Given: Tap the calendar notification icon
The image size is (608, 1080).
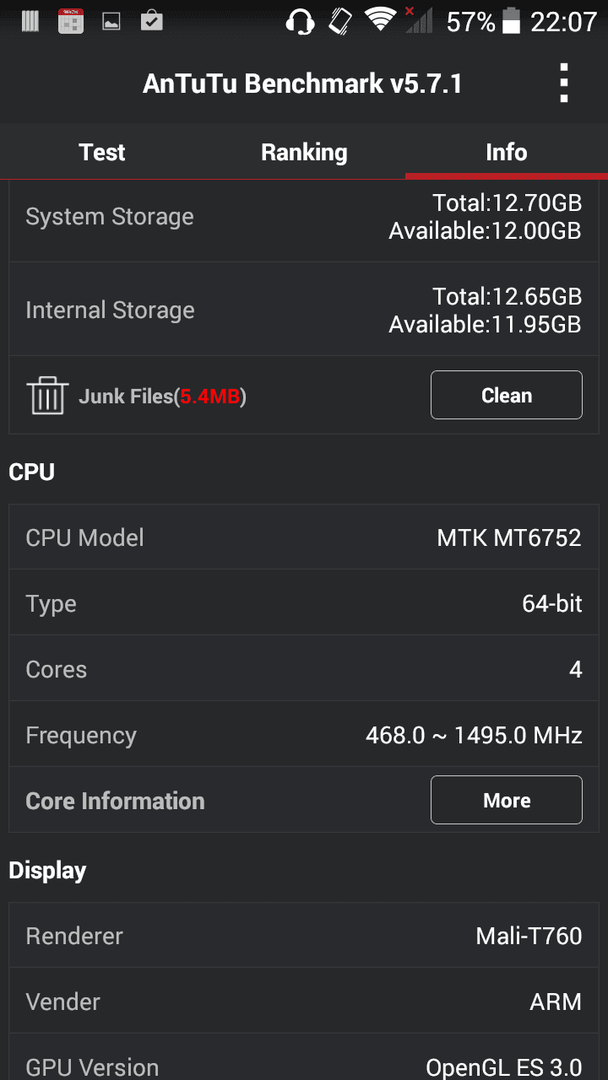Looking at the screenshot, I should (71, 21).
